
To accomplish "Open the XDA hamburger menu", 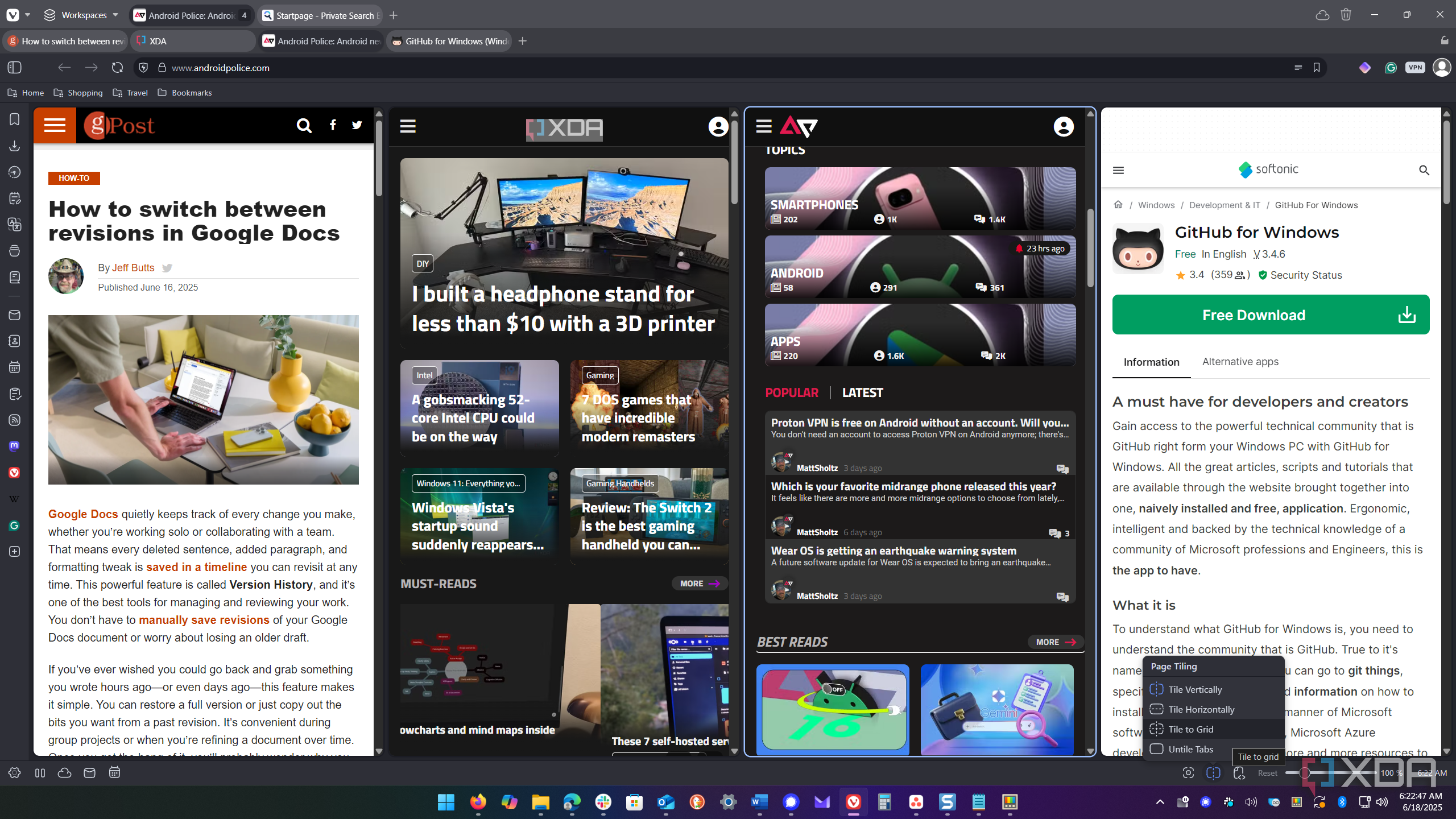I will [x=408, y=126].
